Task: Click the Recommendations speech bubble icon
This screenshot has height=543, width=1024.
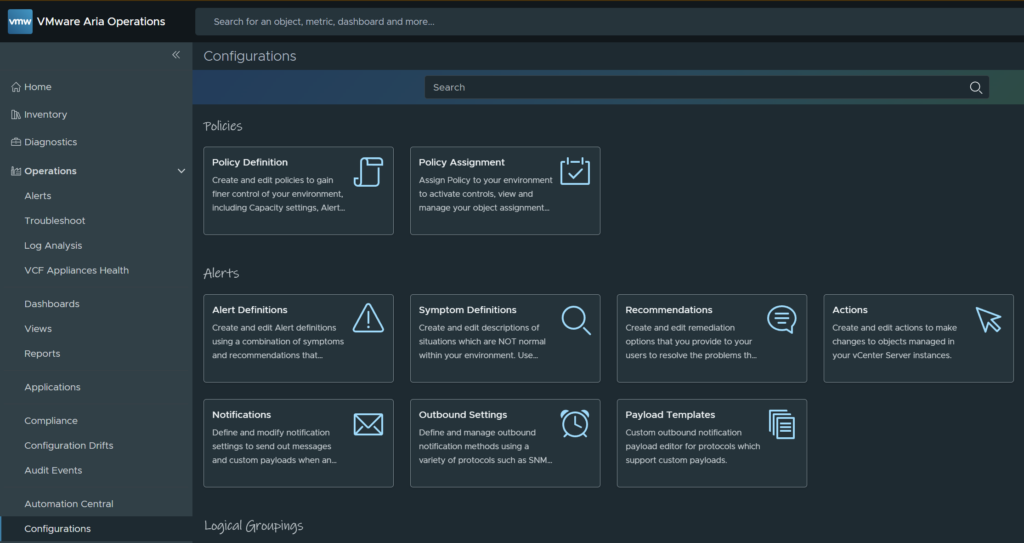Action: 782,320
